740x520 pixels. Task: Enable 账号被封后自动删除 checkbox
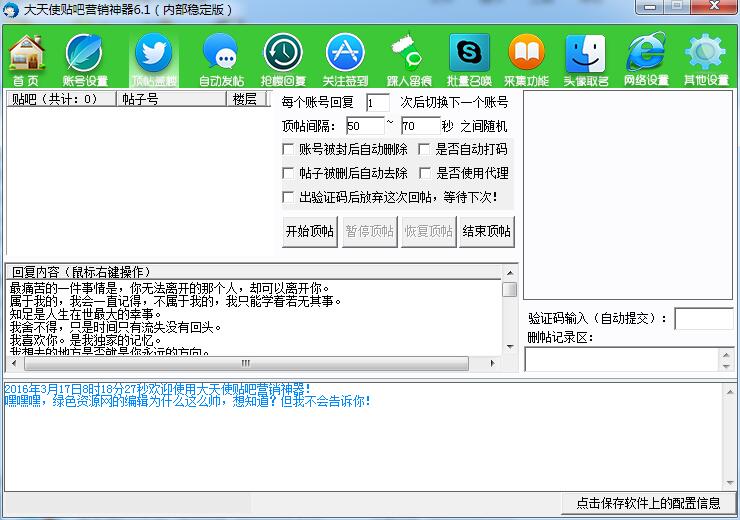288,150
